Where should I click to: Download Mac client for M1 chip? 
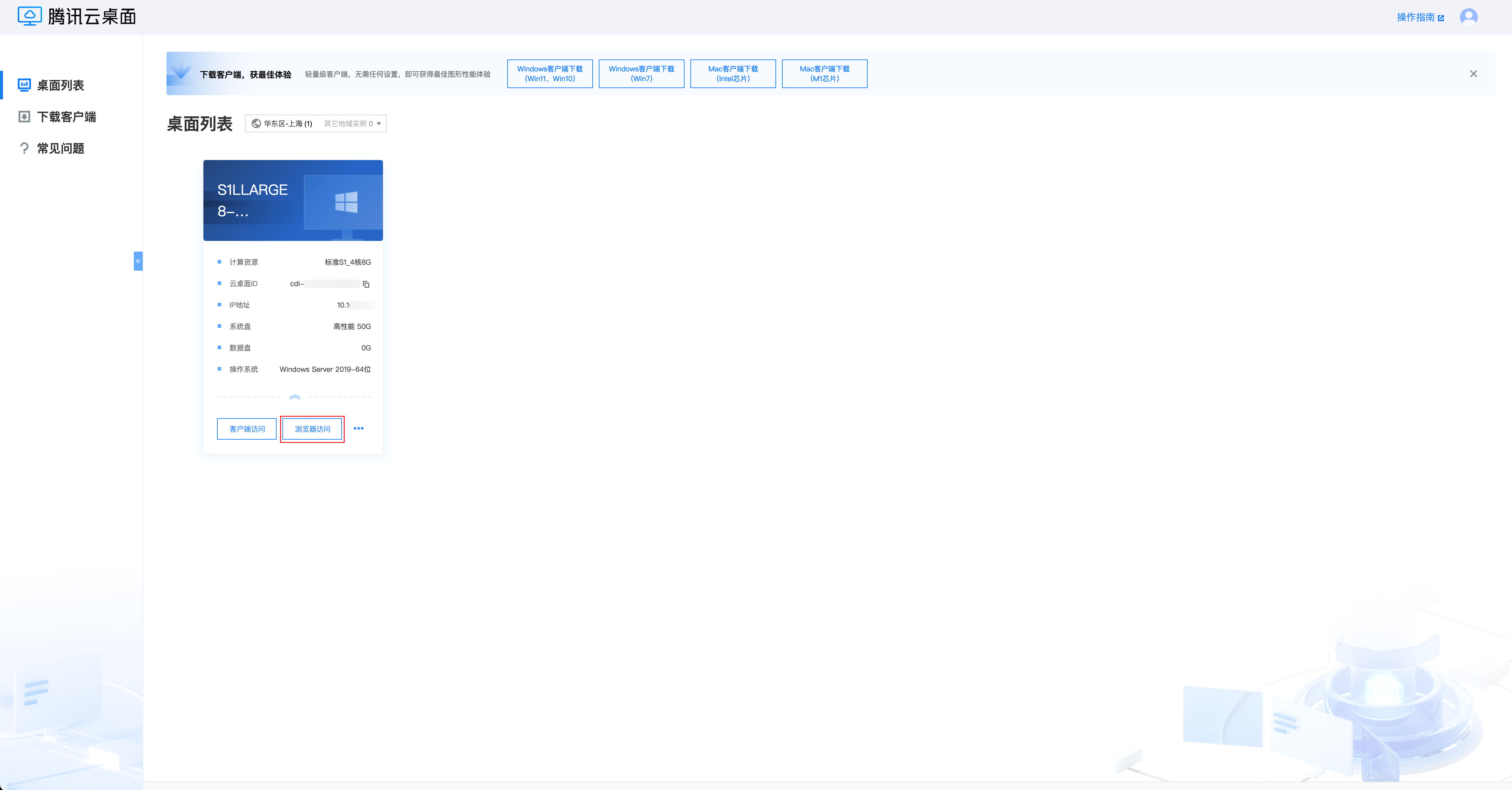pos(824,74)
